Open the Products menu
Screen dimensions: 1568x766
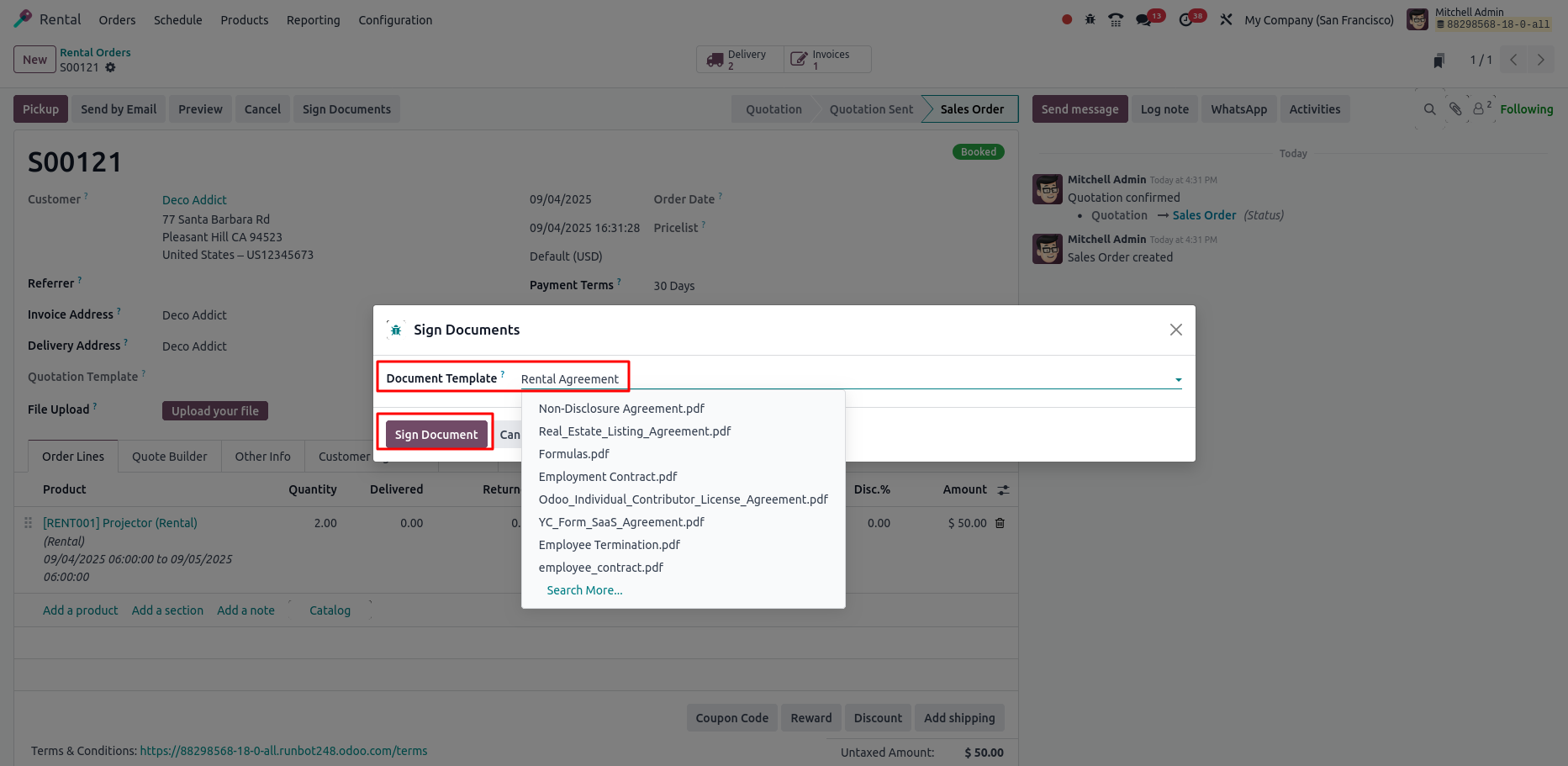click(245, 19)
